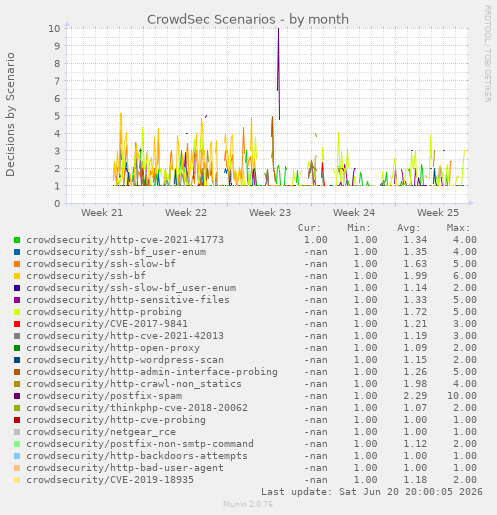
Task: Click the postfix-spam average value 2.29
Action: 415,396
